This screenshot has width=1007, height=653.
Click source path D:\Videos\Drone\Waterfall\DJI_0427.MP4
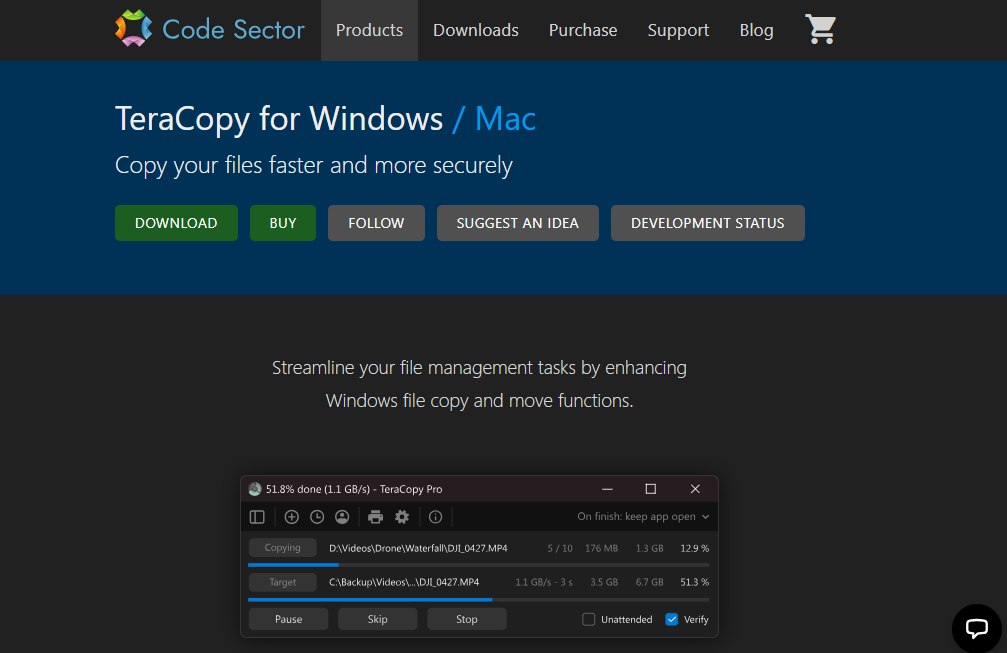(x=418, y=548)
